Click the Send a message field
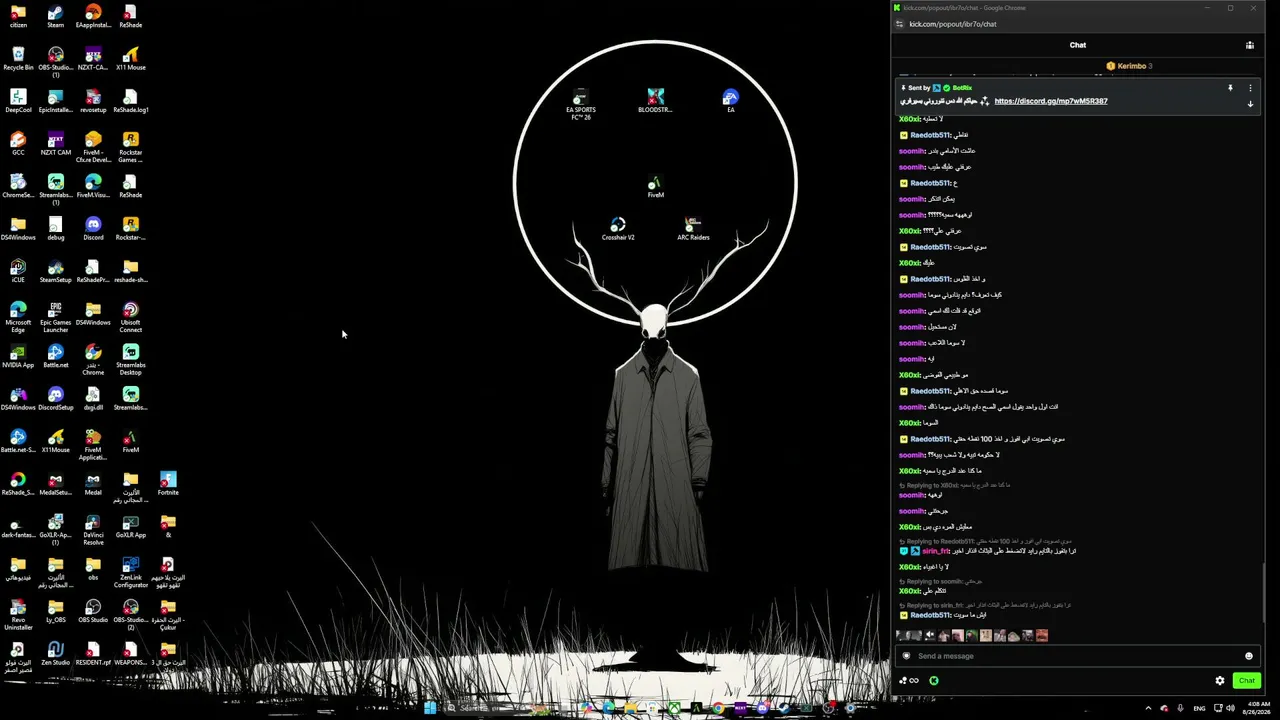Screen dimensions: 1280x720 pos(1076,656)
